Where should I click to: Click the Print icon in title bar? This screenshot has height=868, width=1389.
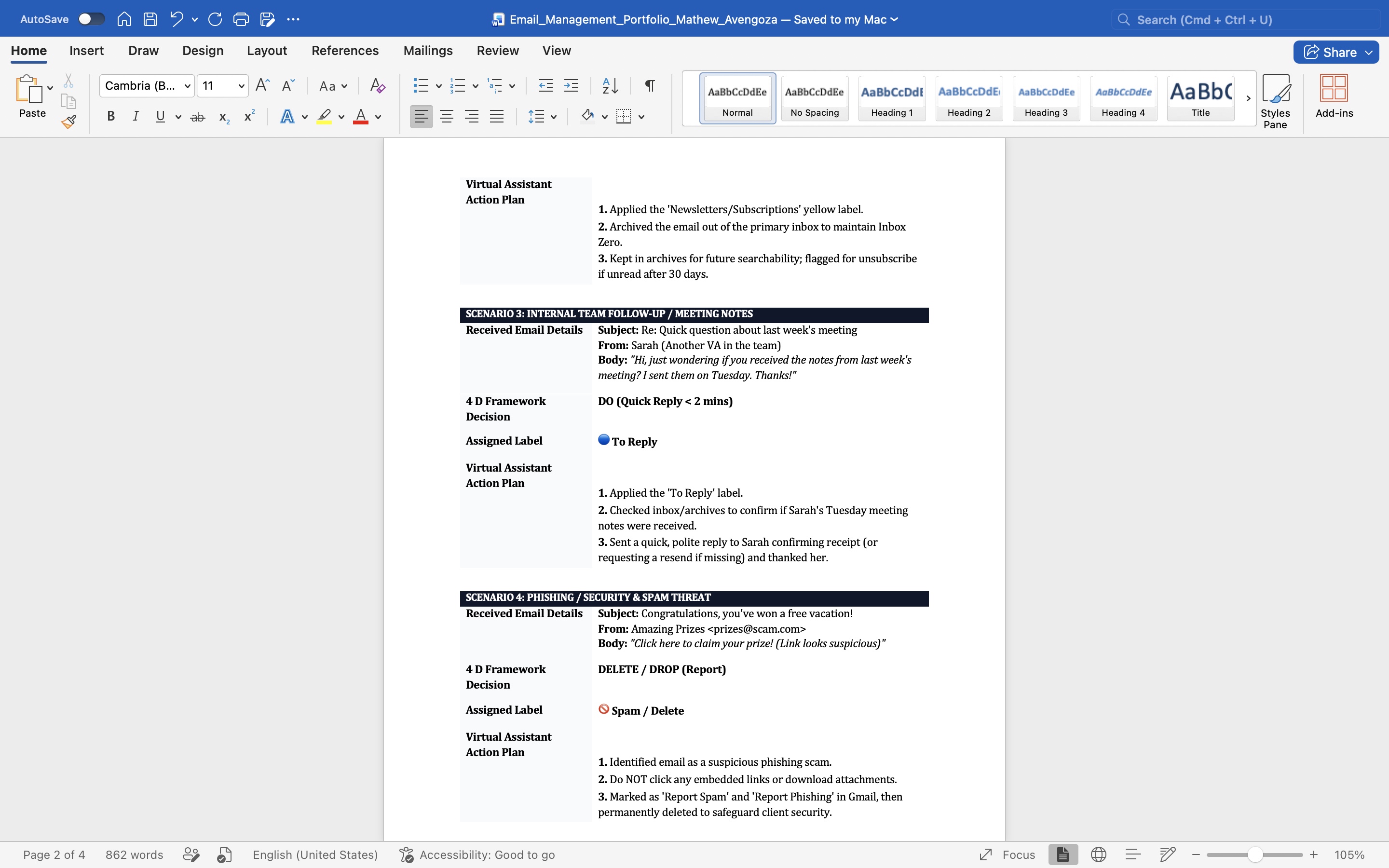pyautogui.click(x=241, y=19)
